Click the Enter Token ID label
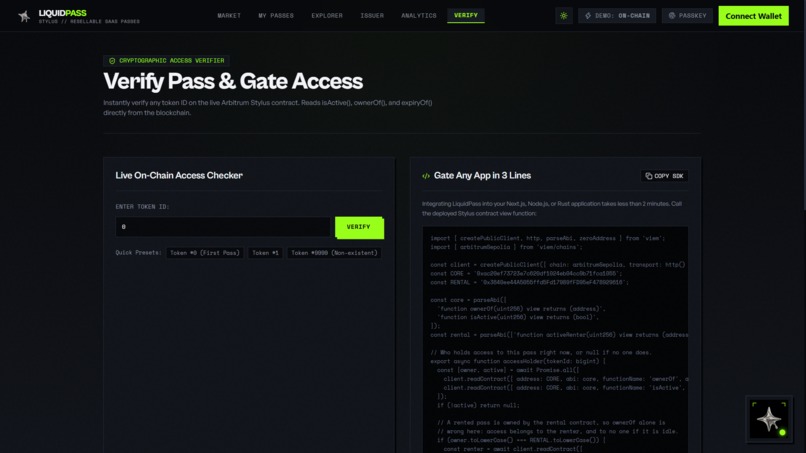The image size is (806, 453). coord(142,207)
